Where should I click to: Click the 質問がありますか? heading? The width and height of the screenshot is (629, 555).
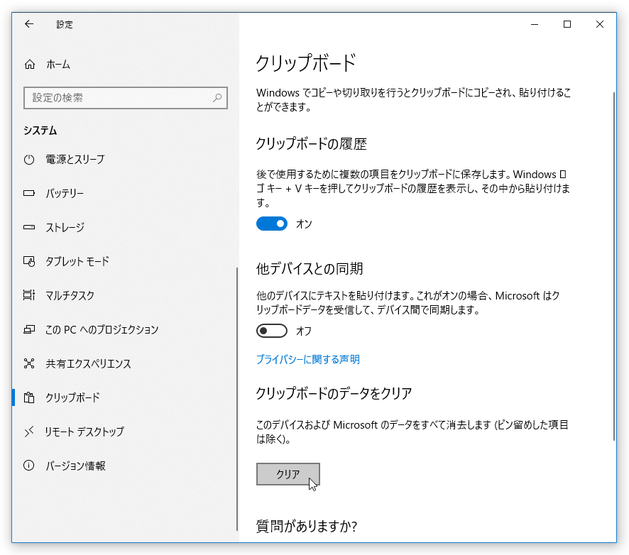[x=306, y=526]
